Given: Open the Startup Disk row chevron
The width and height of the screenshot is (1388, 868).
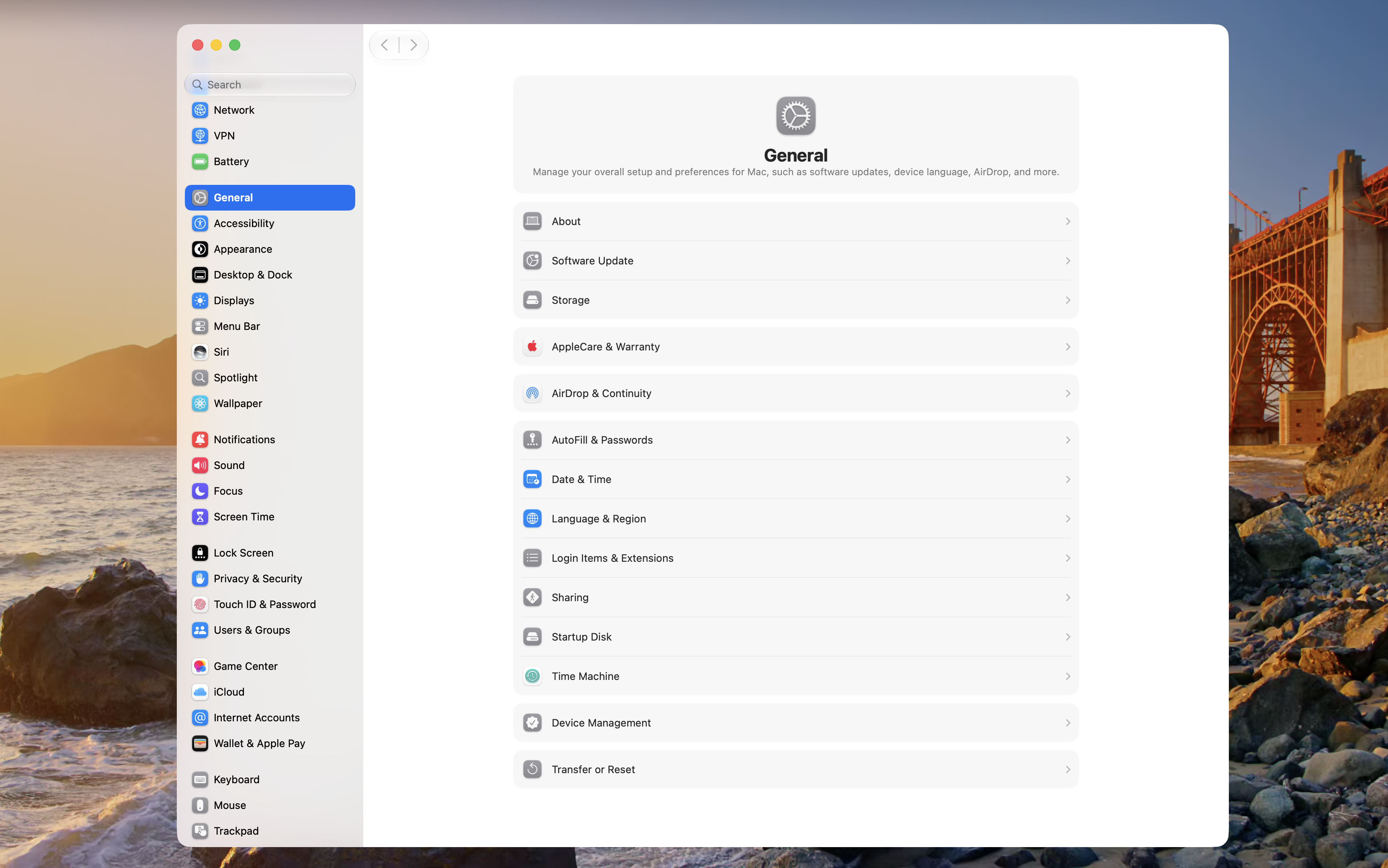Looking at the screenshot, I should click(1068, 637).
